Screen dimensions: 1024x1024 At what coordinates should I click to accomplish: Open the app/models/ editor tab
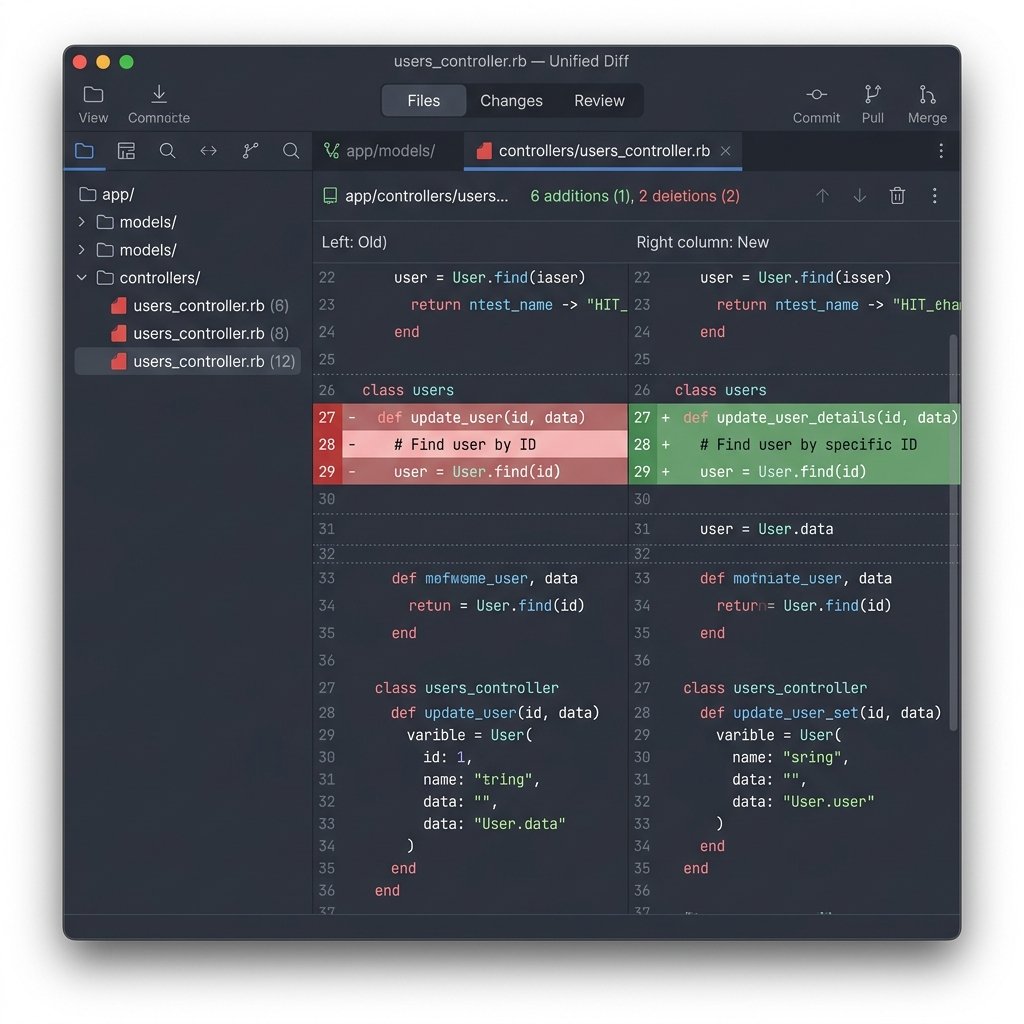[379, 151]
